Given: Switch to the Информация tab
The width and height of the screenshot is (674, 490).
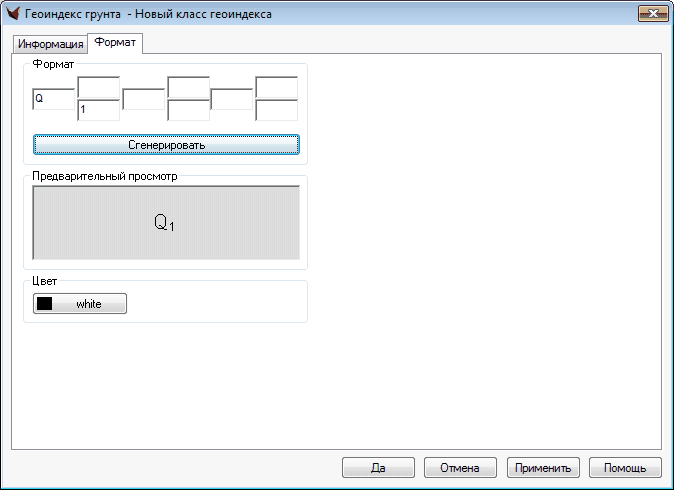Looking at the screenshot, I should 50,45.
